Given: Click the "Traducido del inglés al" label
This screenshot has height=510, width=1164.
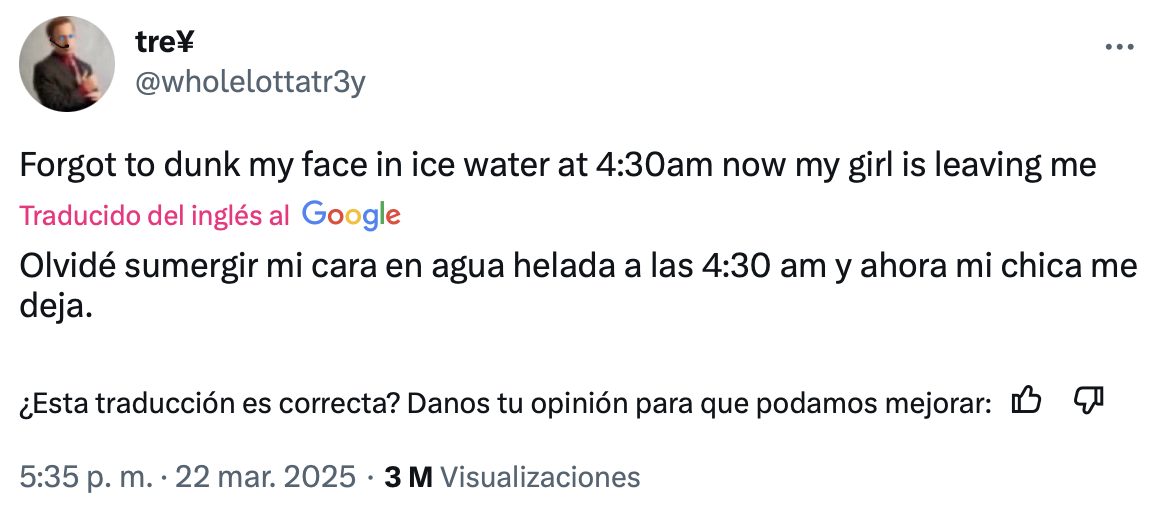Looking at the screenshot, I should [155, 216].
